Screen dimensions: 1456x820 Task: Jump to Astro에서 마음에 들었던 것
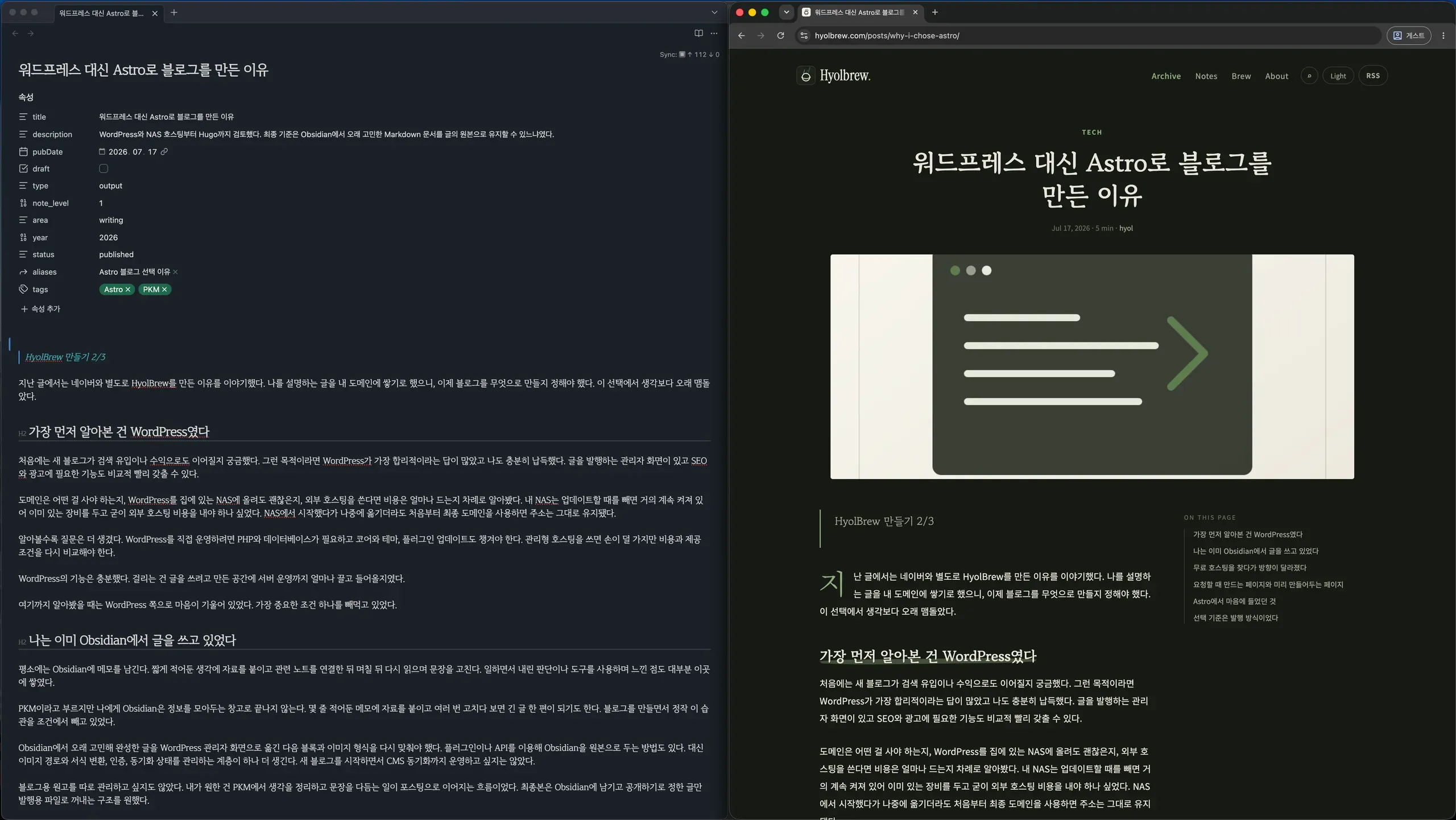click(x=1234, y=601)
